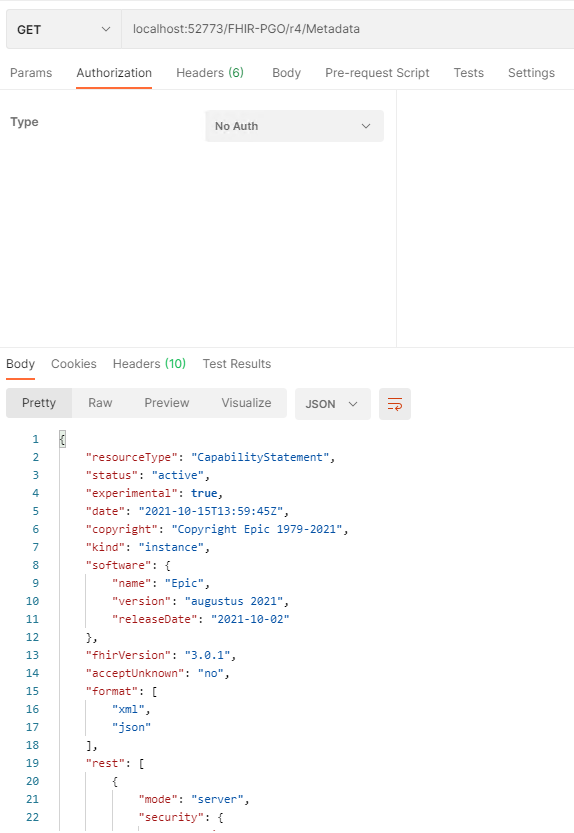Switch response view to Raw
This screenshot has height=833, width=574.
[x=100, y=403]
